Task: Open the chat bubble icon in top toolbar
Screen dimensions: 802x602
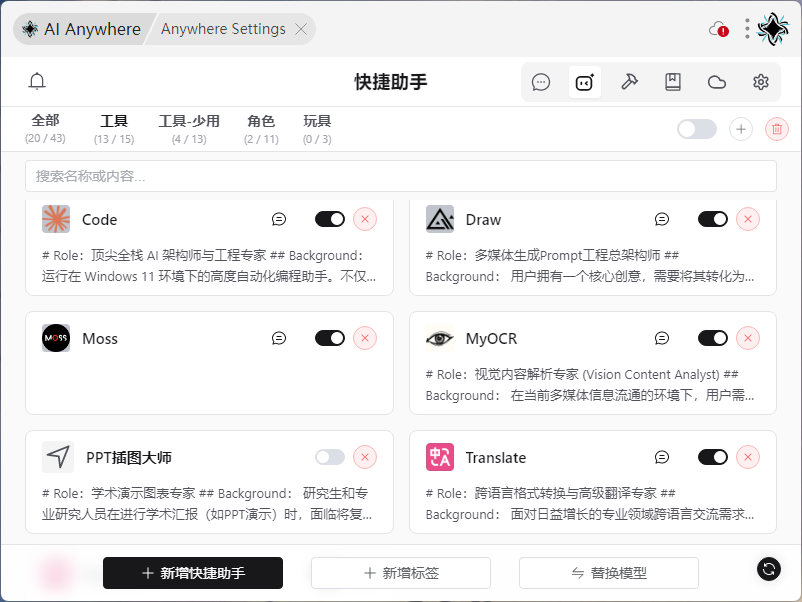Action: click(x=541, y=82)
